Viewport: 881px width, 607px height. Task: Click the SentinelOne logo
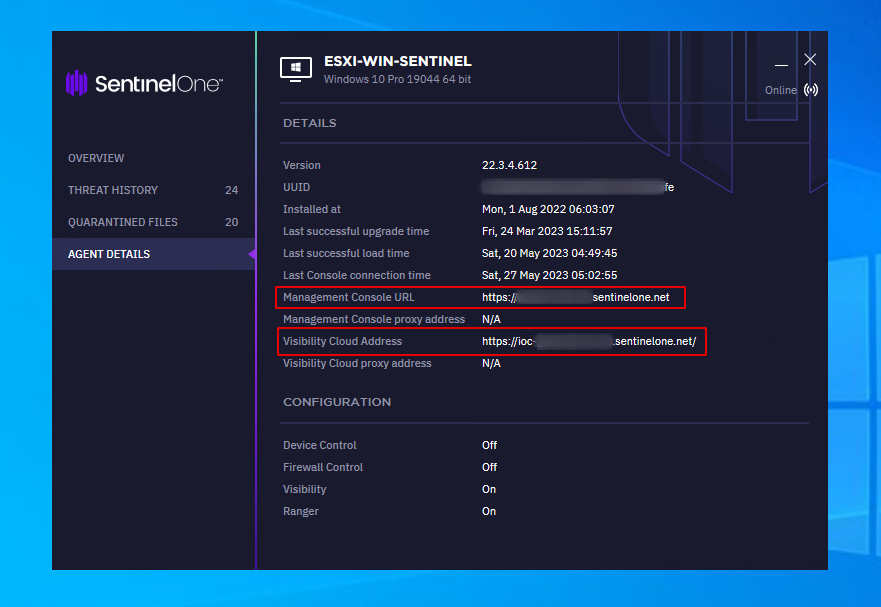click(x=144, y=83)
